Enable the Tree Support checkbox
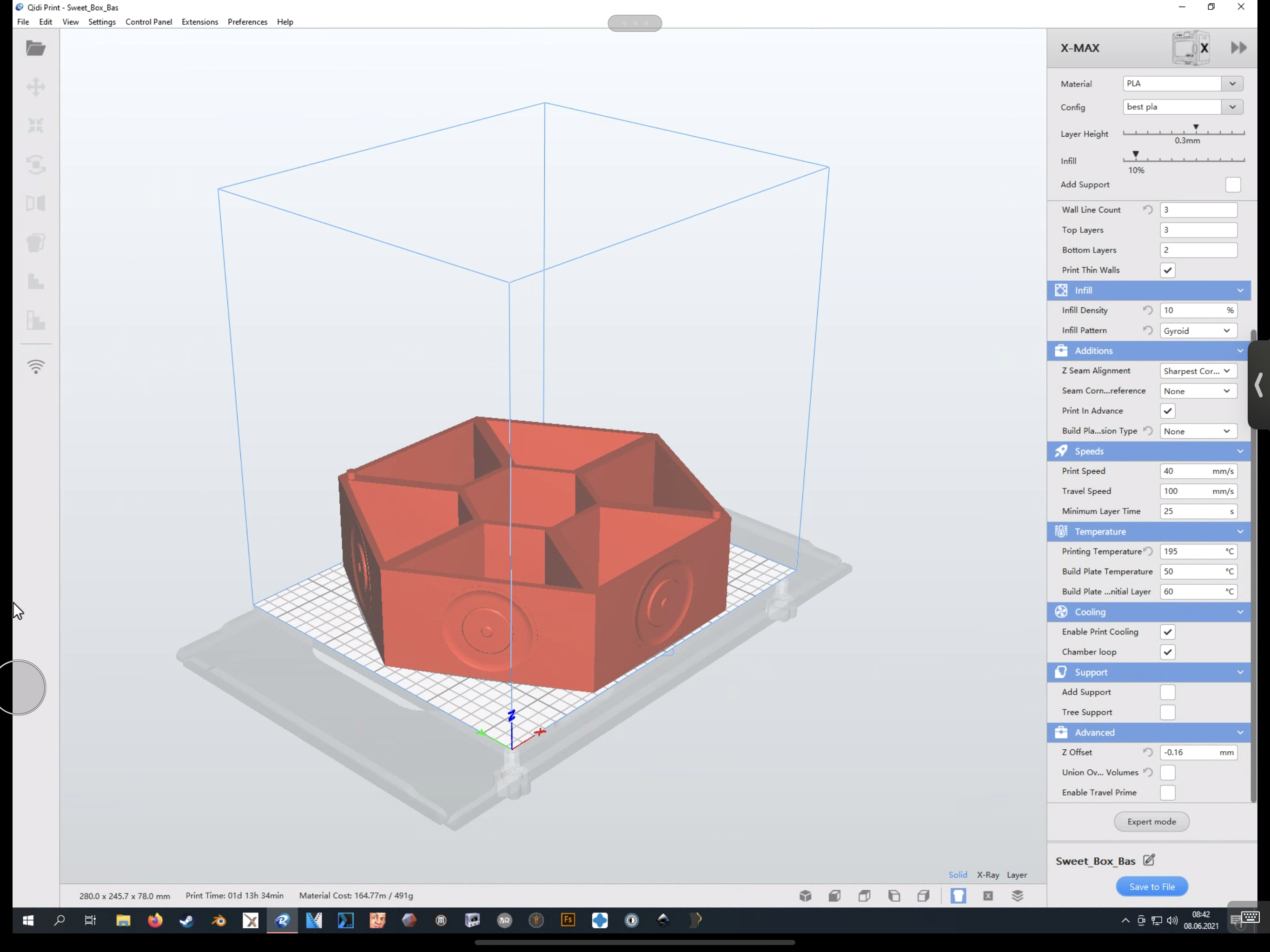 [1167, 712]
